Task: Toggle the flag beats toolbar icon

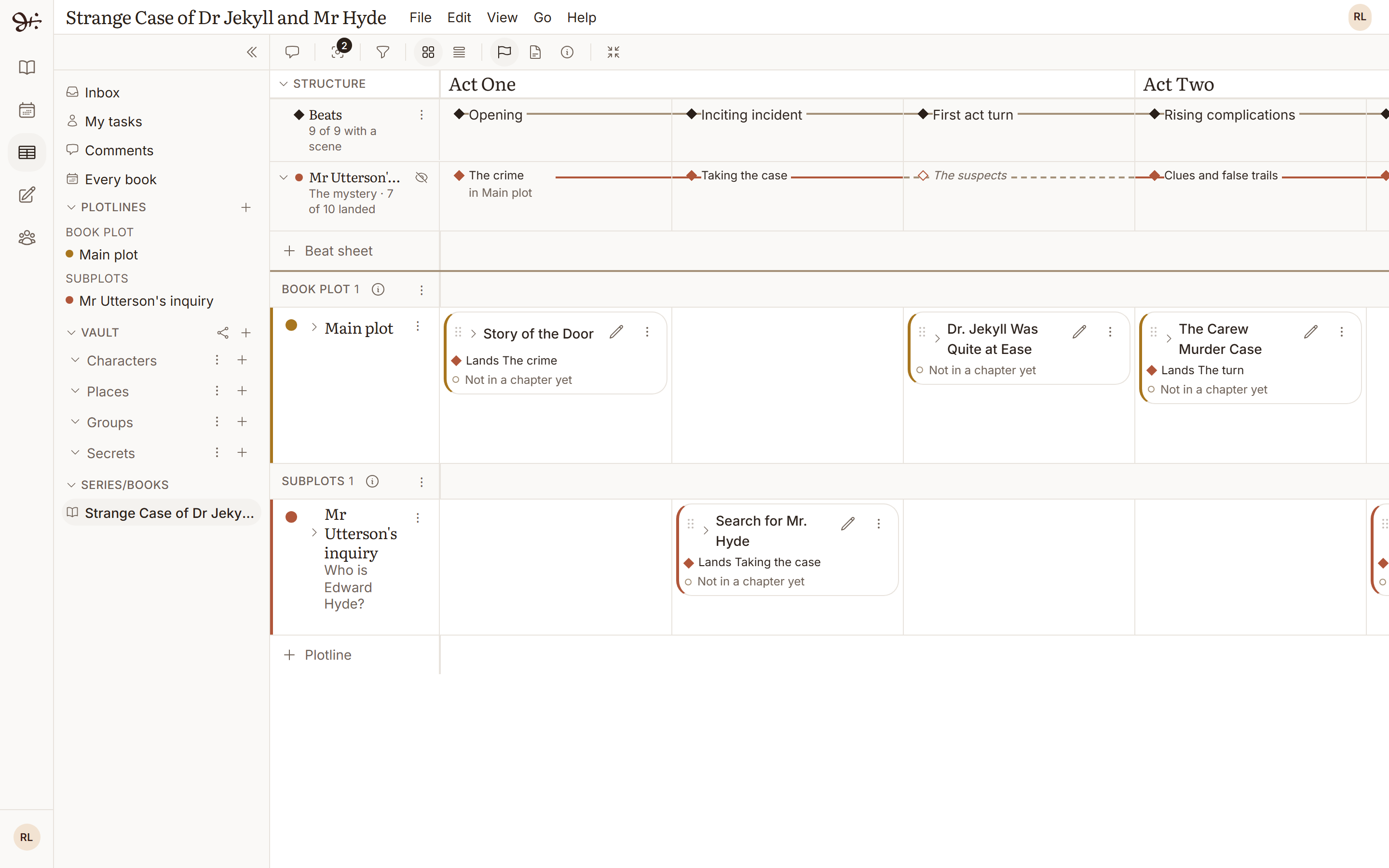Action: pyautogui.click(x=504, y=52)
